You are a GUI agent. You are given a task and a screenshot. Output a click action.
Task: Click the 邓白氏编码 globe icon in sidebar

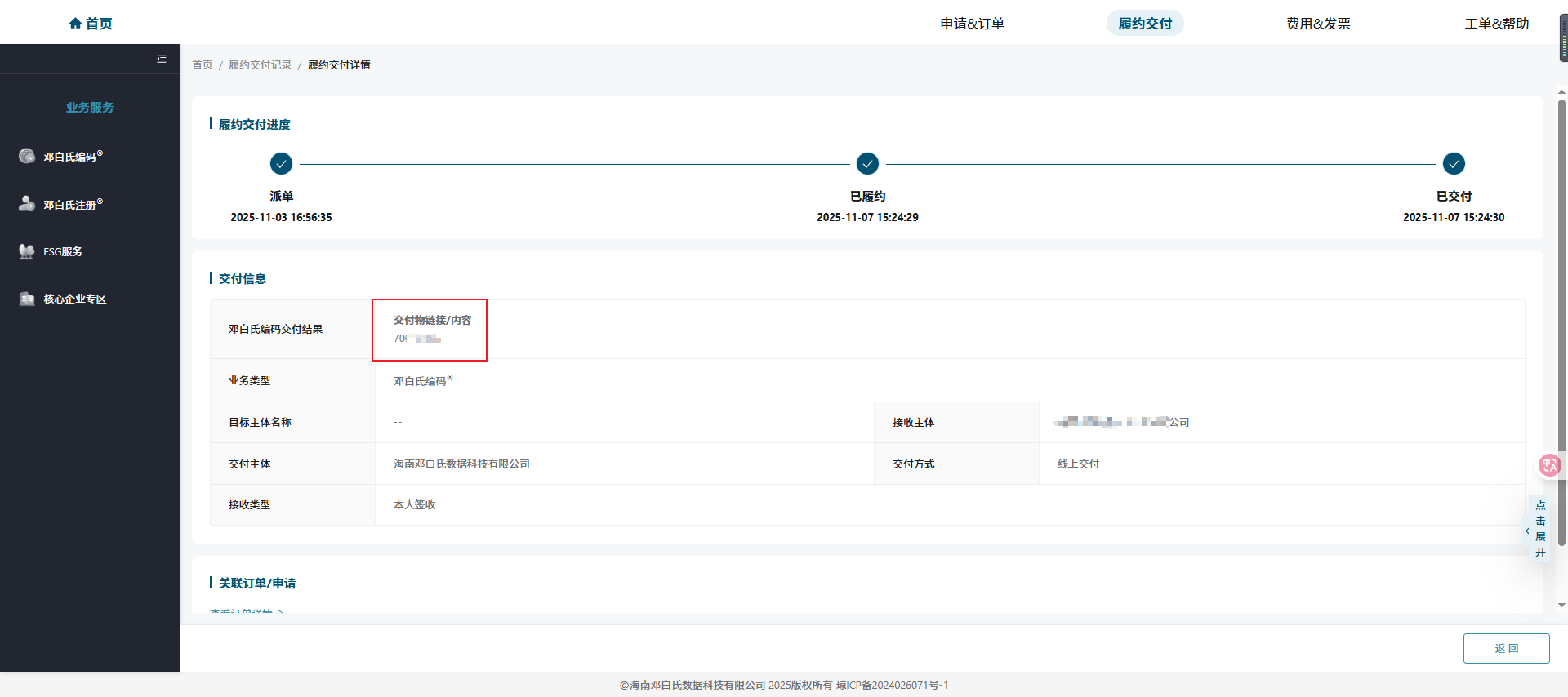click(x=27, y=156)
